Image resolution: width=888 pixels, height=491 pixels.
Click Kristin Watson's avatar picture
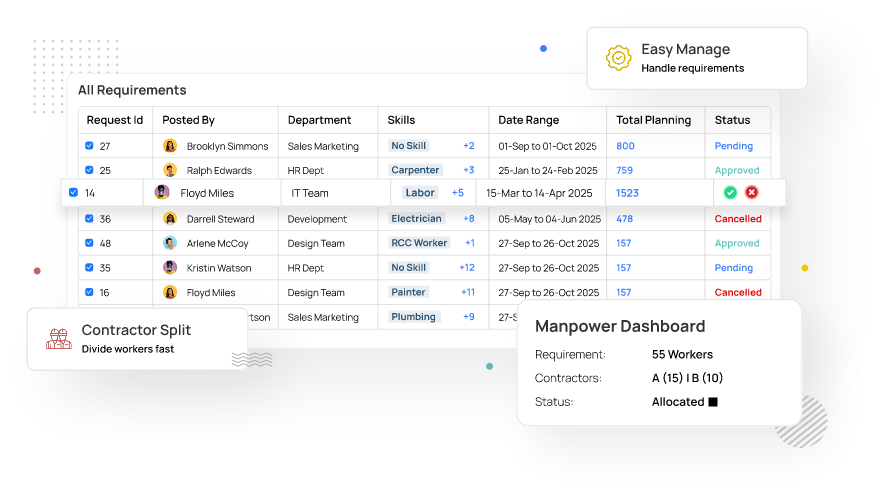click(170, 268)
